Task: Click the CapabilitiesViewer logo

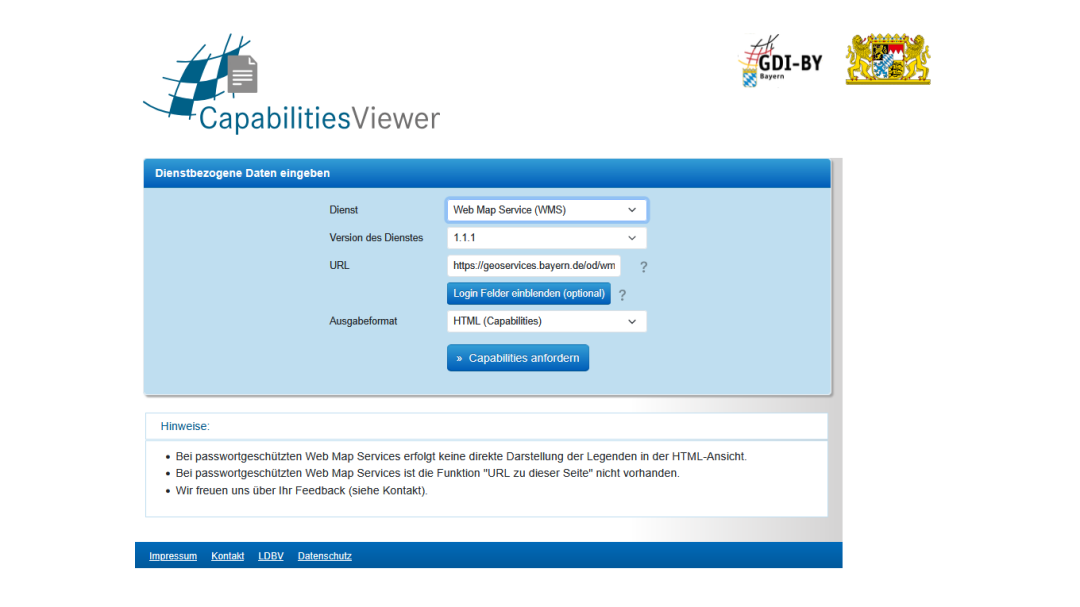Action: click(x=290, y=85)
